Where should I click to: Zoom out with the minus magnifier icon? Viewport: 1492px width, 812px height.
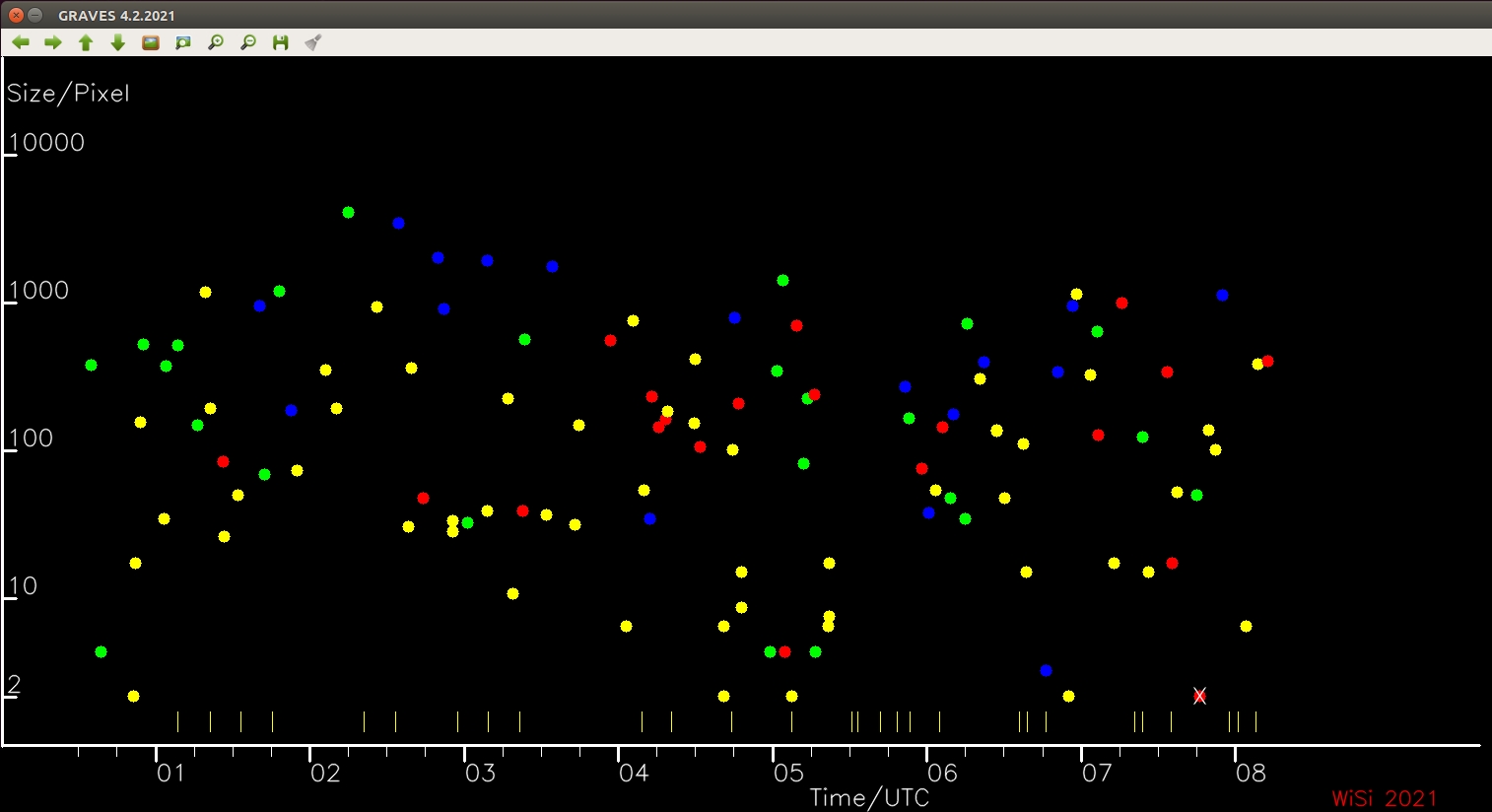[x=248, y=42]
